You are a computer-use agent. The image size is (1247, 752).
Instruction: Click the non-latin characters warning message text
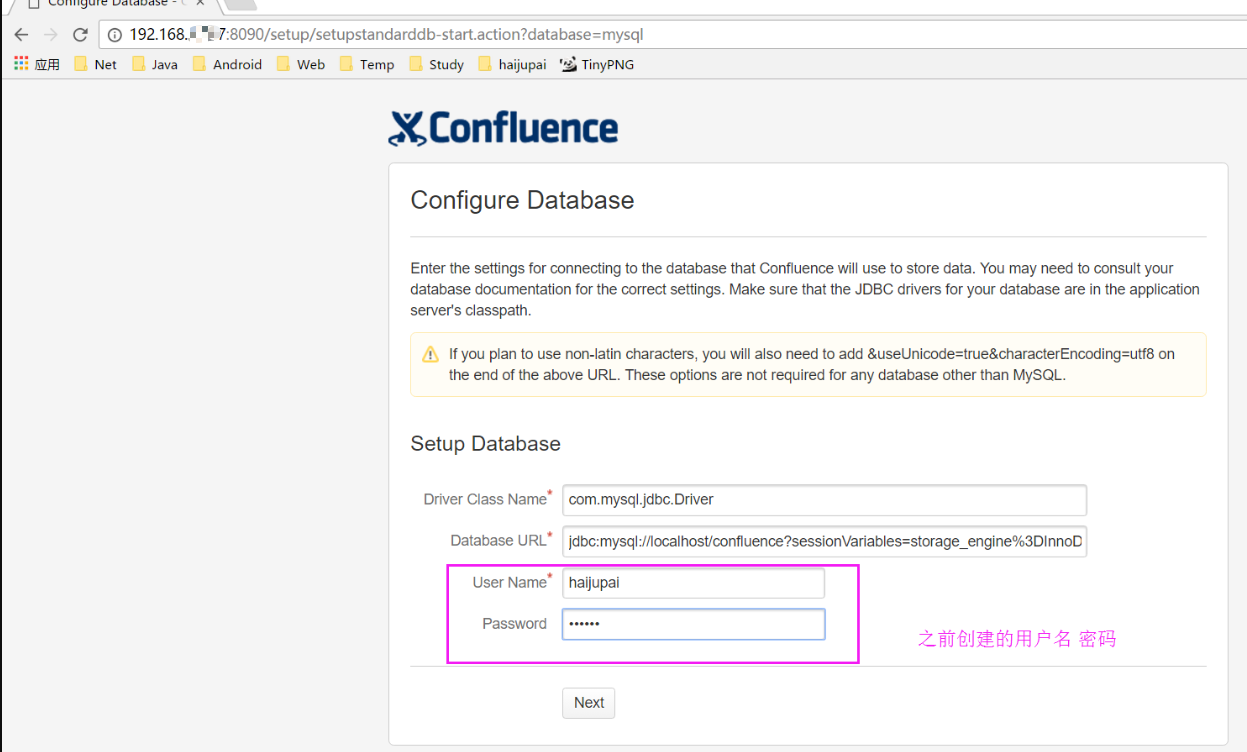point(812,365)
